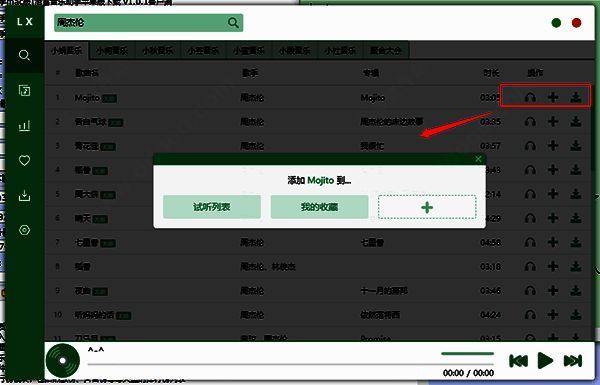Switch to the 小芸音乐 source tab
The width and height of the screenshot is (600, 385).
pyautogui.click(x=203, y=51)
